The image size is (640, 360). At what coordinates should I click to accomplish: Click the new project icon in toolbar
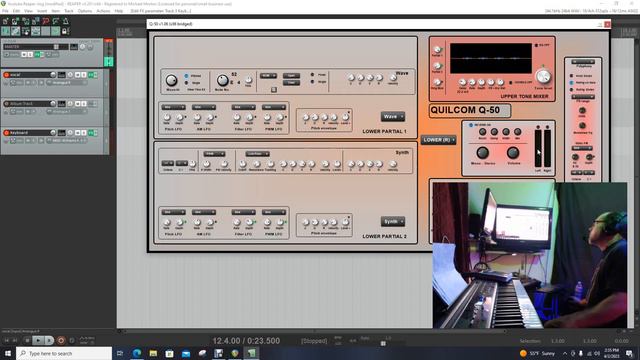click(x=6, y=21)
